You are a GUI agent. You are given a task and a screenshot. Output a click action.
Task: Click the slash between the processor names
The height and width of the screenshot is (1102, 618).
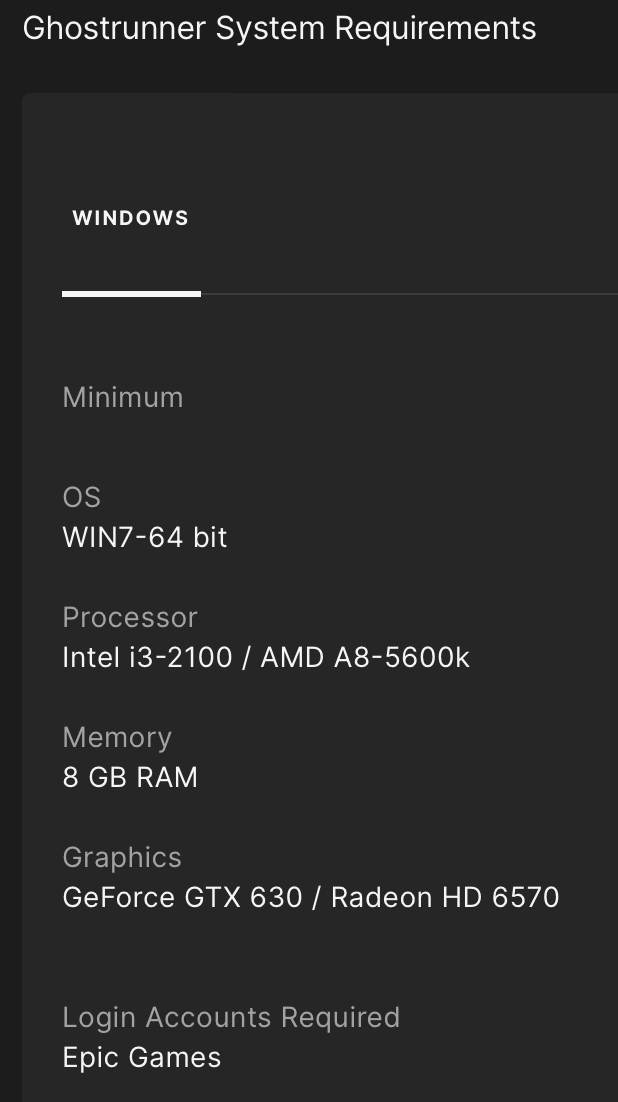click(x=246, y=657)
